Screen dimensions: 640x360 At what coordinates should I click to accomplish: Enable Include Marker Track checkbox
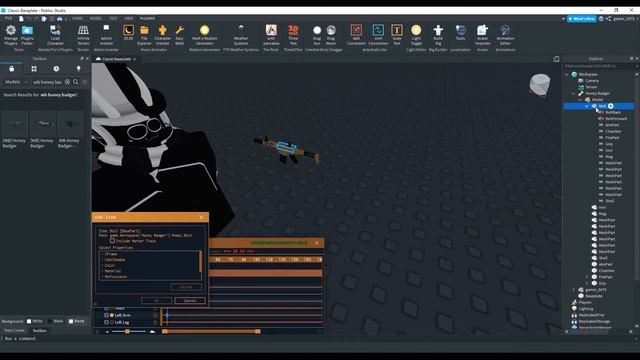[112, 241]
